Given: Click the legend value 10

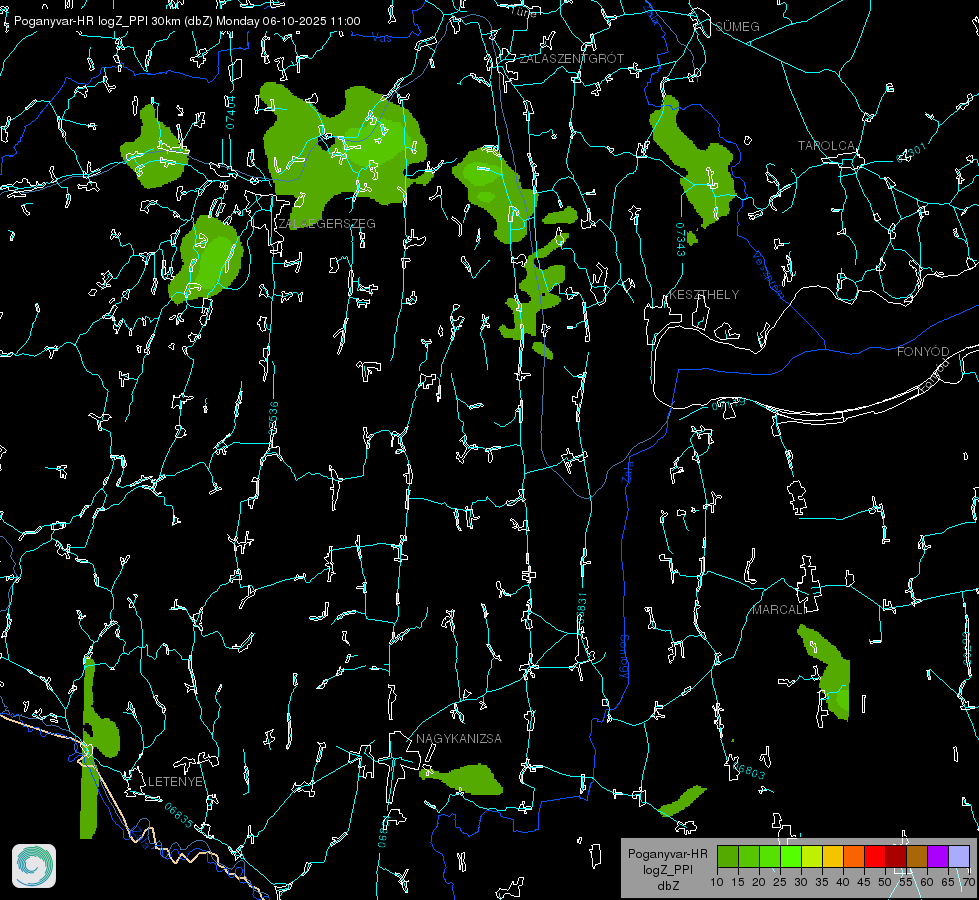Looking at the screenshot, I should coord(717,882).
